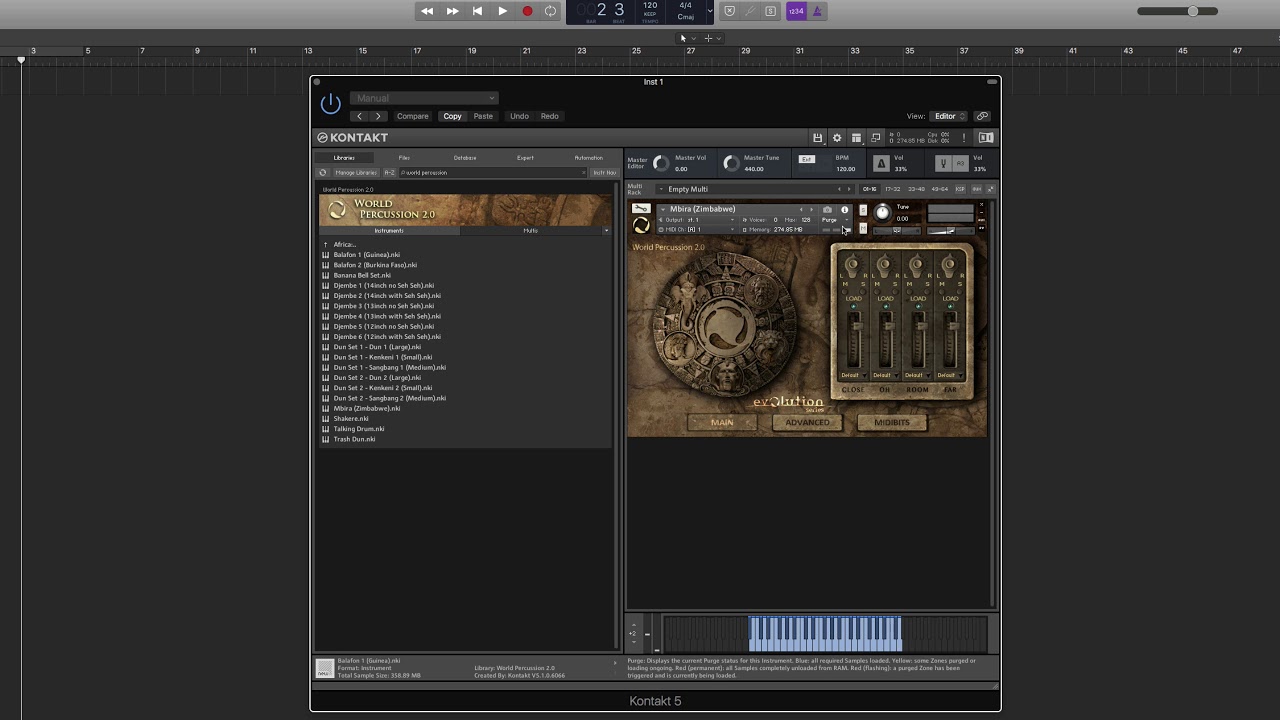The height and width of the screenshot is (720, 1280).
Task: Click the MIDIBITS button on instrument panel
Action: (892, 422)
